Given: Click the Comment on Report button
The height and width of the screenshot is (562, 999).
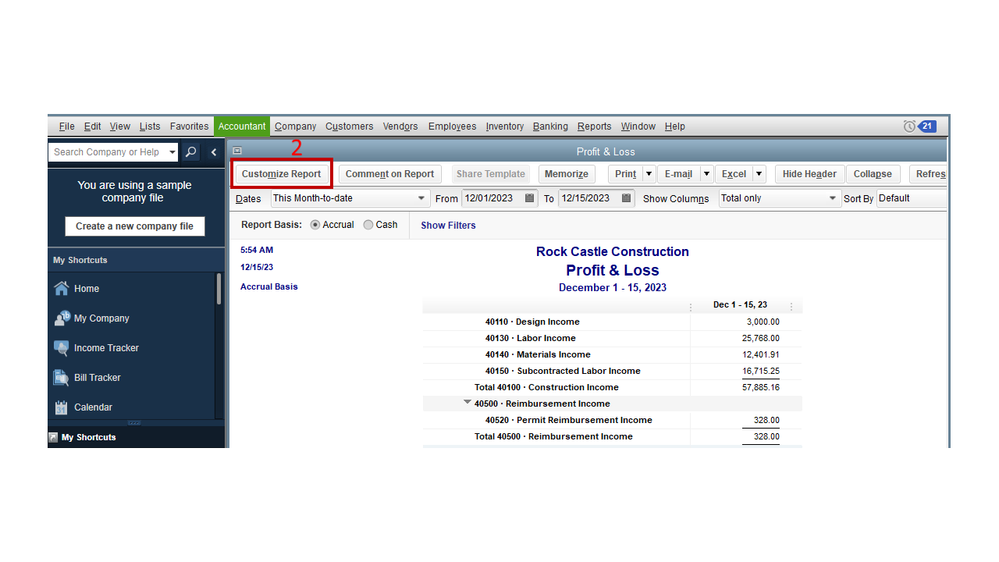Looking at the screenshot, I should tap(389, 174).
